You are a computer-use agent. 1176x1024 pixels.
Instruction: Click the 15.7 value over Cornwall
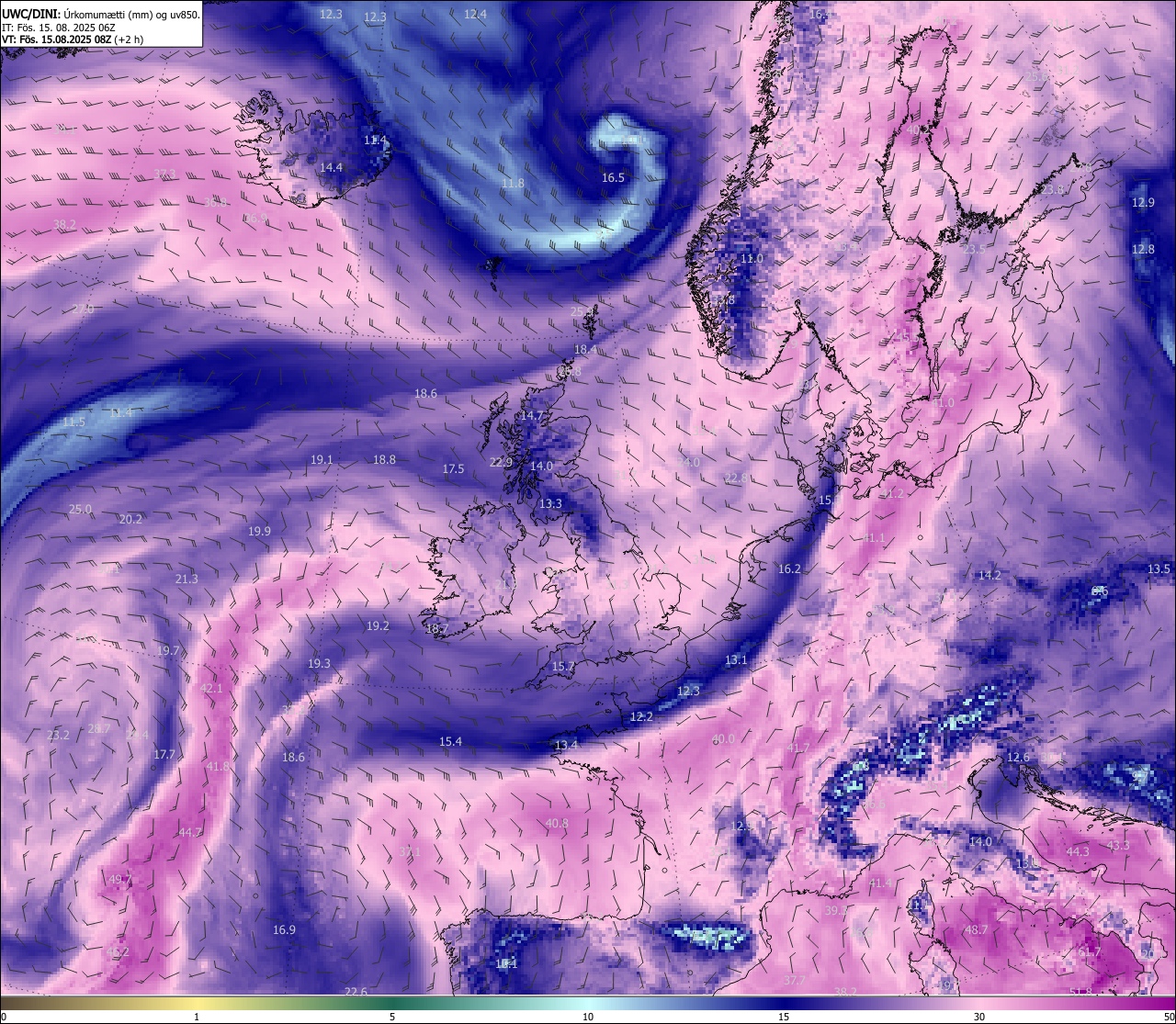click(x=563, y=667)
